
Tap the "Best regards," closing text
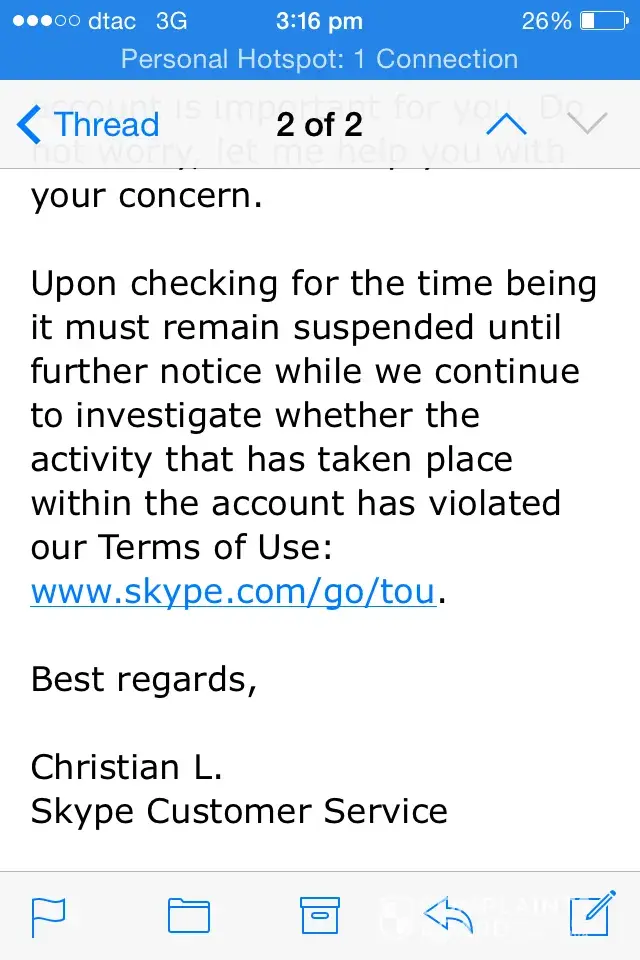click(x=144, y=679)
